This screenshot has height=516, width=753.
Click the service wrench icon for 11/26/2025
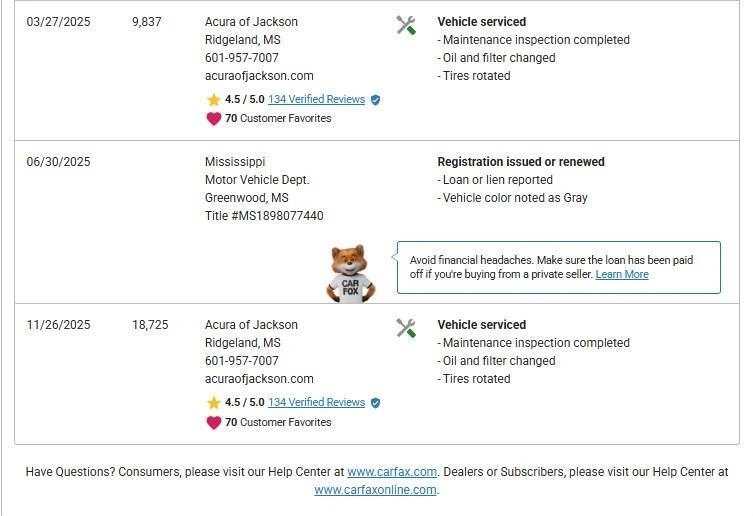point(406,328)
